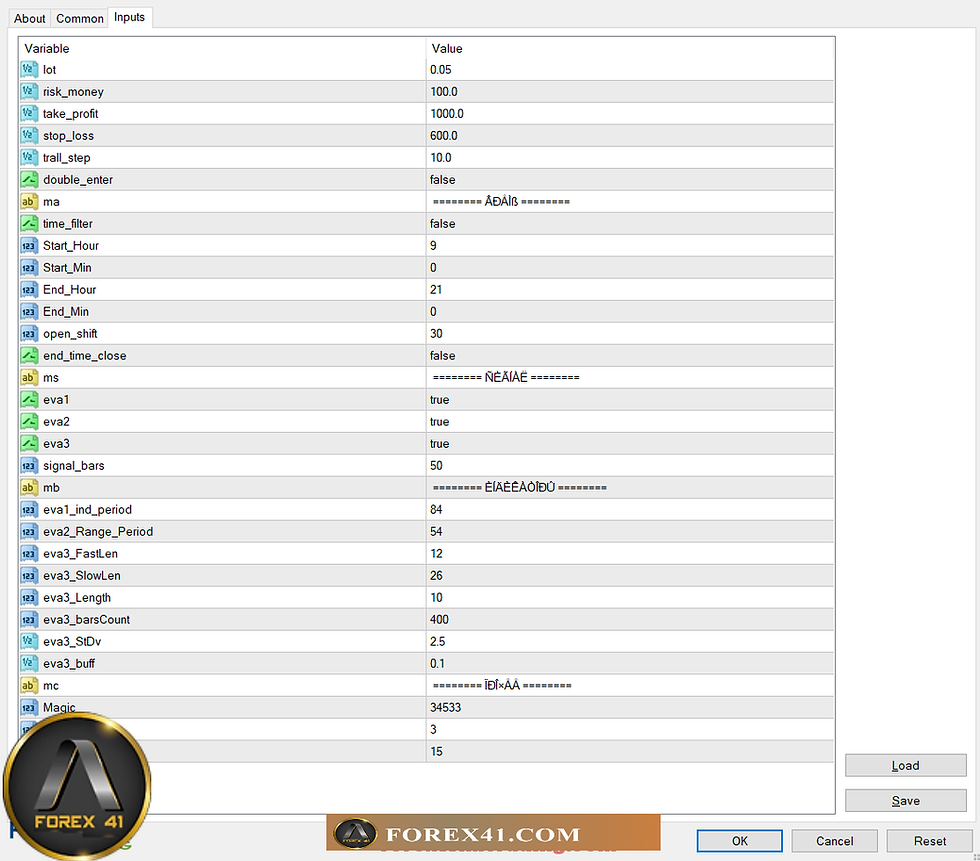This screenshot has height=861, width=980.
Task: Click the boolean icon beside eva2
Action: pos(29,421)
